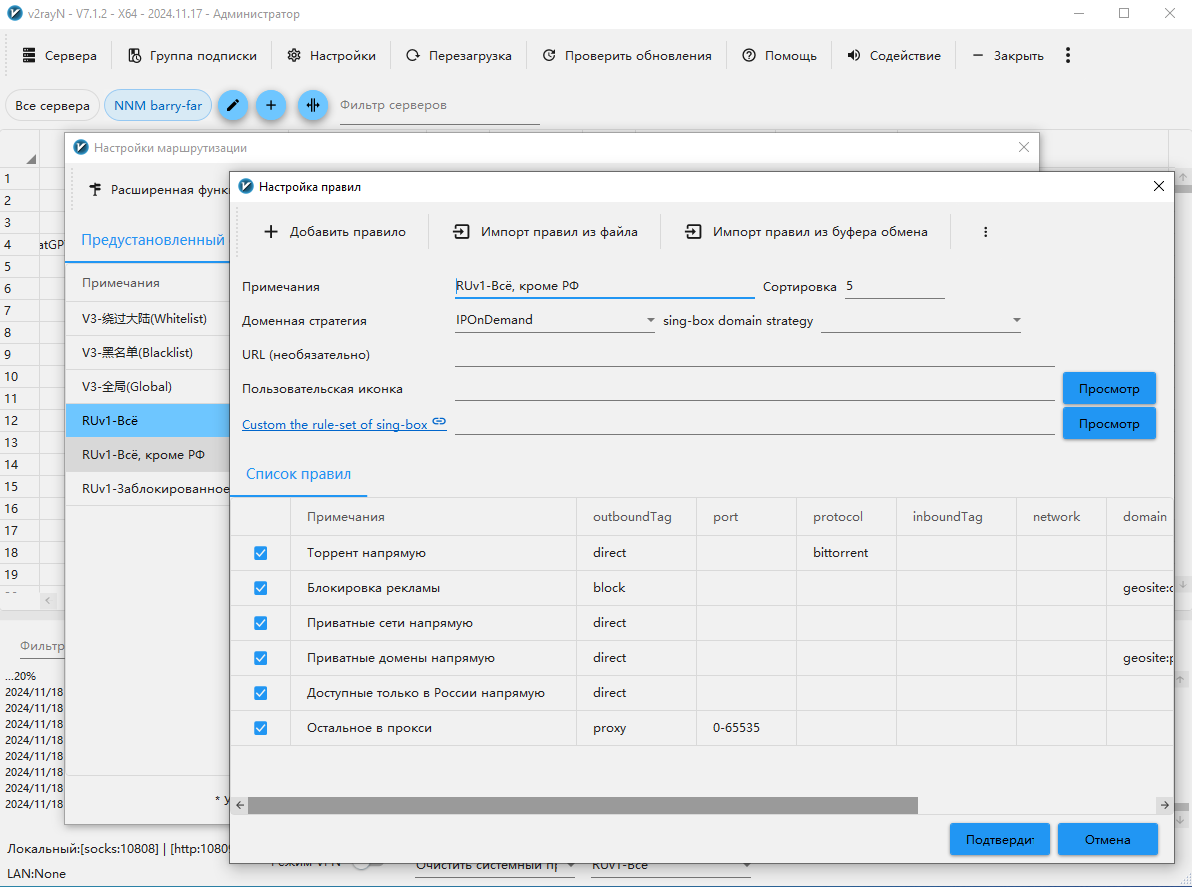This screenshot has width=1192, height=887.
Task: Select the NNM barry-far subscription group tab
Action: [158, 105]
